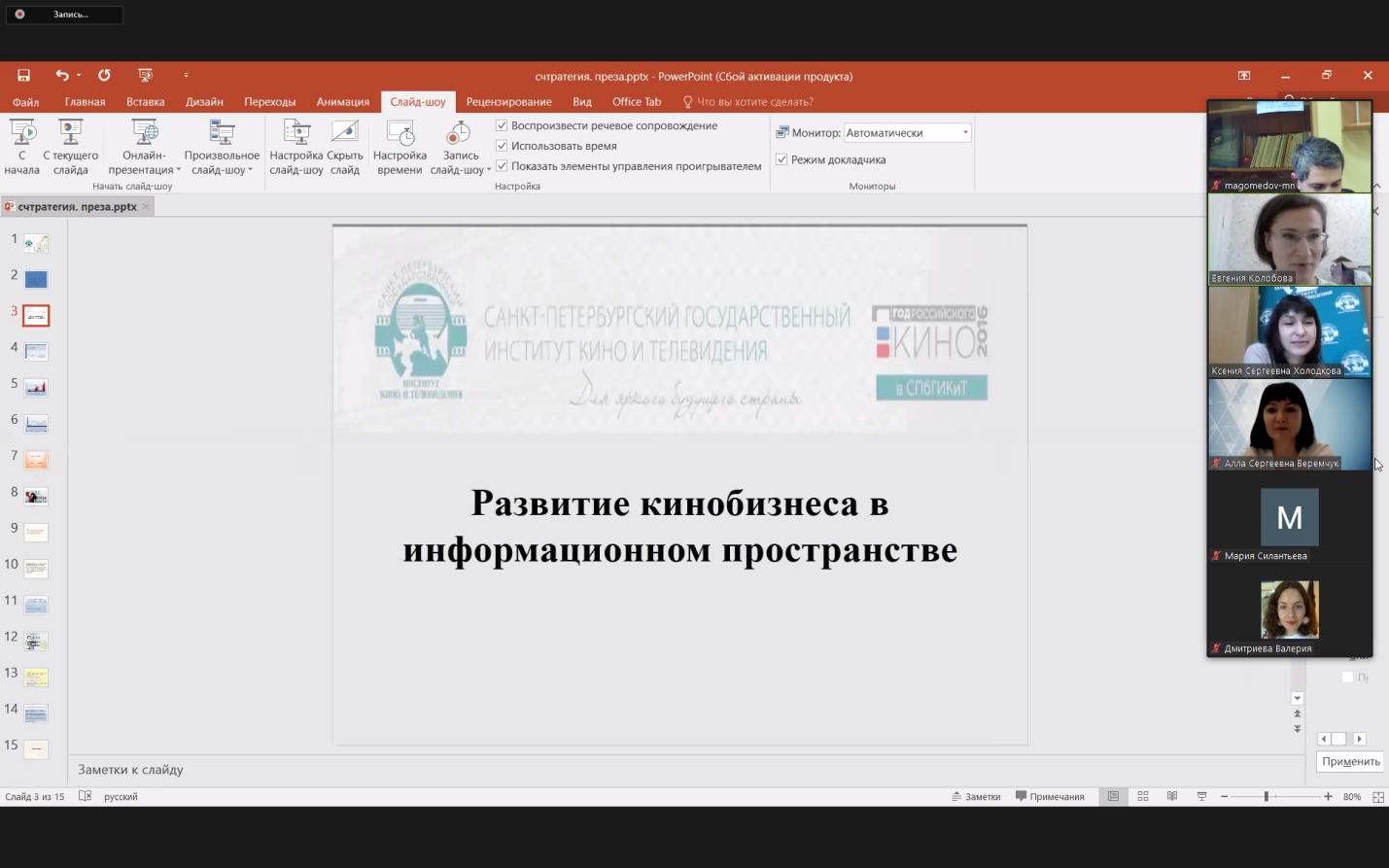Start slideshow 'С начала'
1389x868 pixels.
(x=22, y=147)
